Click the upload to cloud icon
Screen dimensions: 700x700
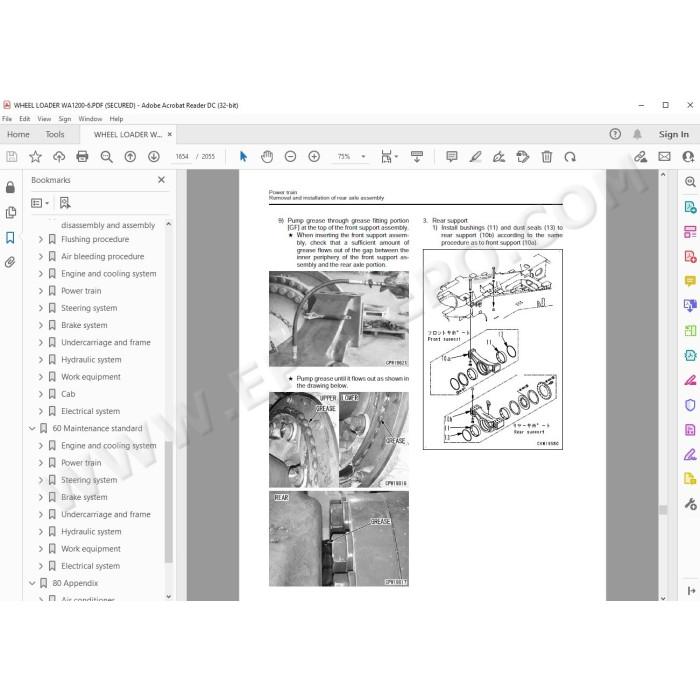59,157
